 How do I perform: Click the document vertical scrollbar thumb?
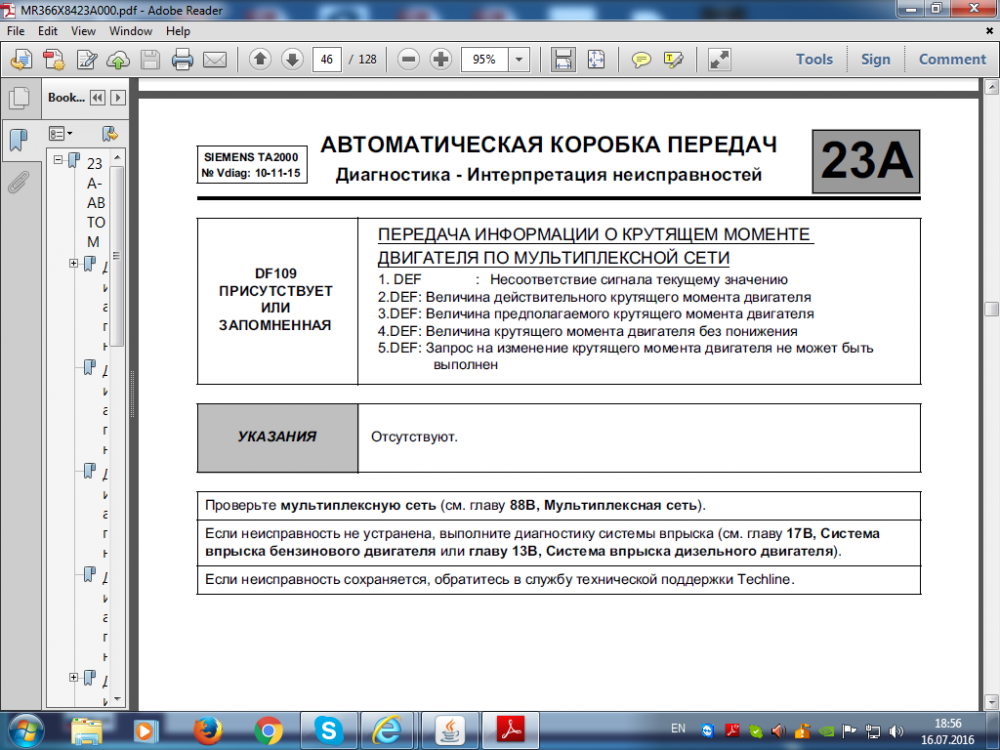[991, 309]
